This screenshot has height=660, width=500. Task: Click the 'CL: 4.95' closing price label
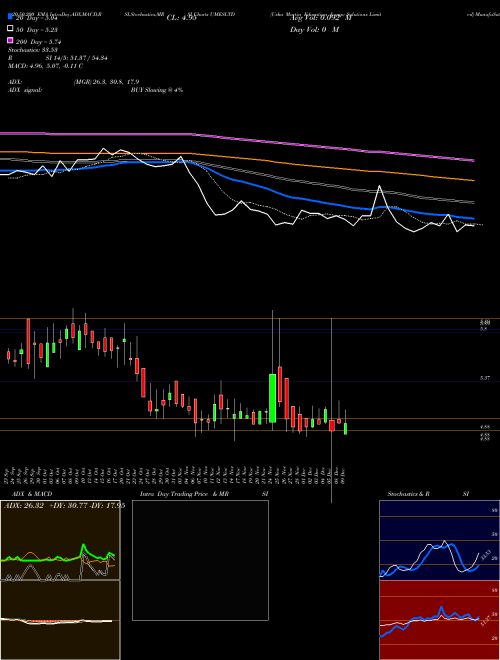point(182,18)
